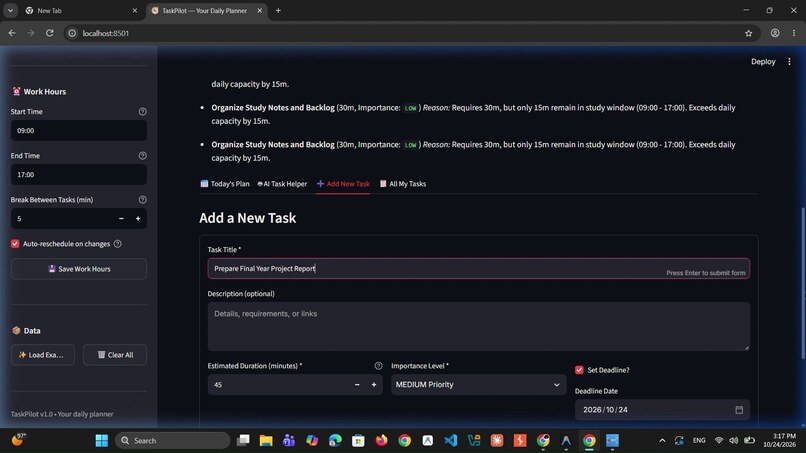Reload the page
Viewport: 806px width, 453px height.
(x=49, y=33)
